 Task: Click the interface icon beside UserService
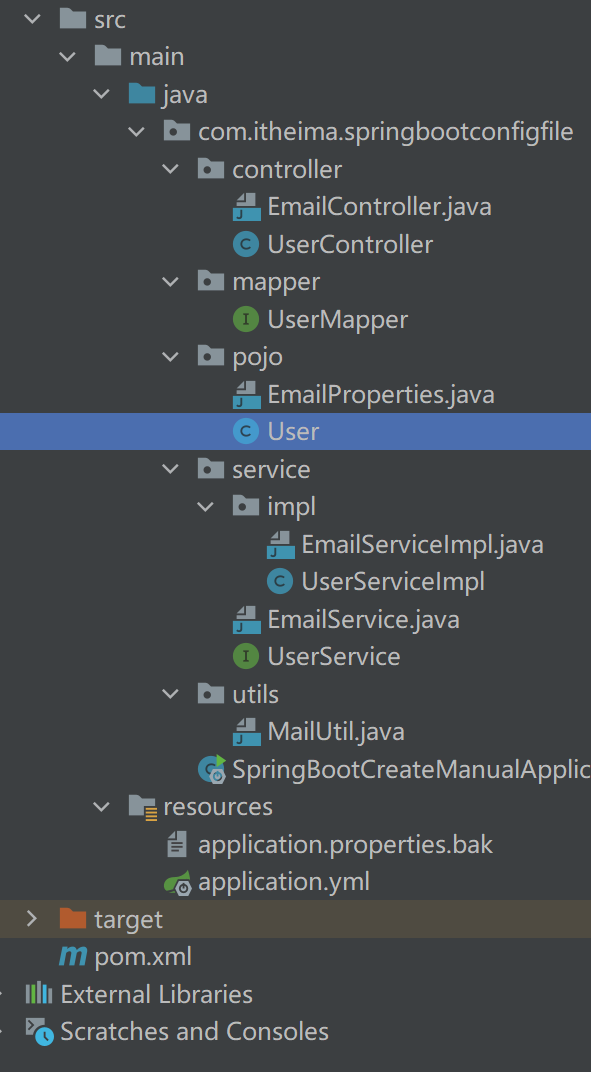coord(246,656)
